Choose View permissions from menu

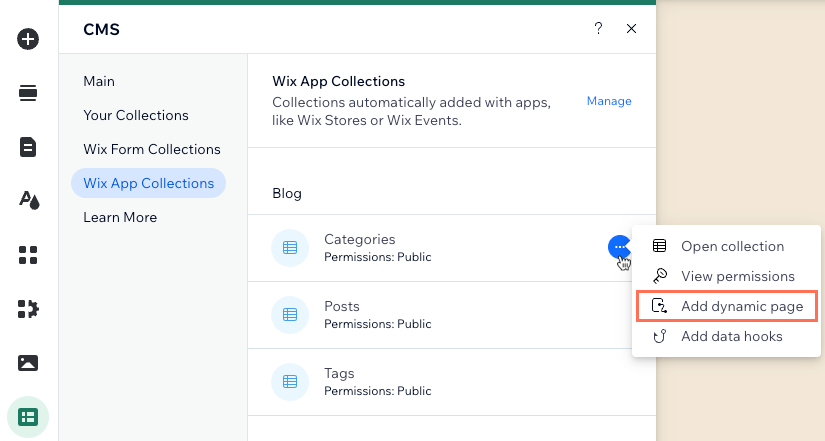(x=726, y=276)
